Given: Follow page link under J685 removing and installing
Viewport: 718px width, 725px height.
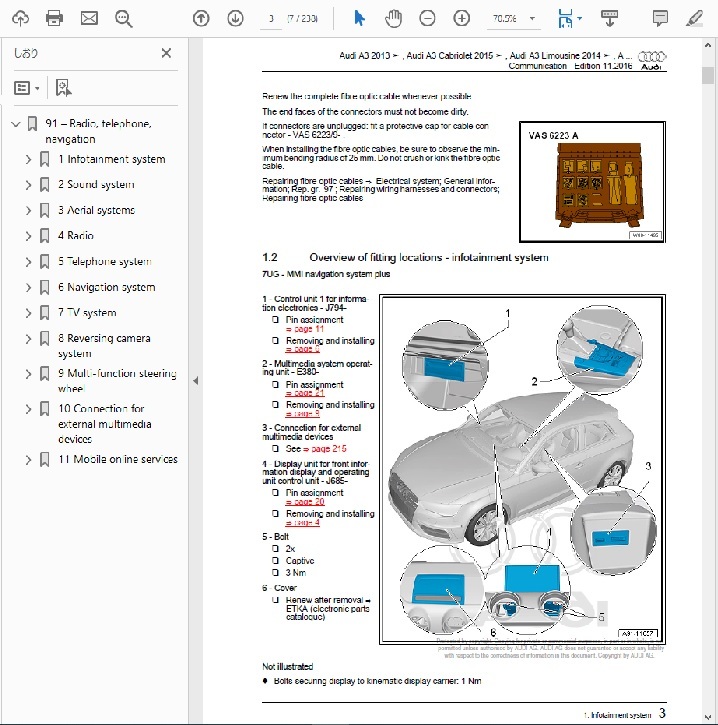Looking at the screenshot, I should (x=302, y=522).
